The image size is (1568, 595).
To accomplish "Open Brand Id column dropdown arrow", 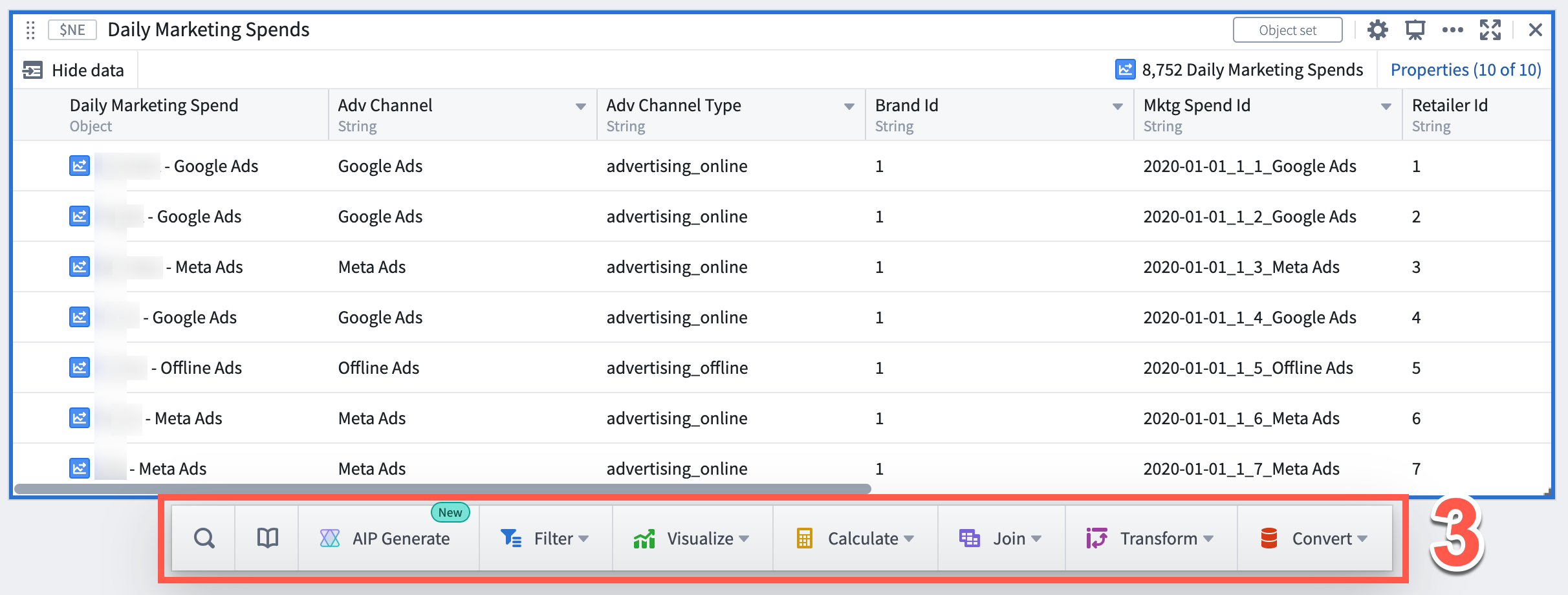I will click(1117, 107).
